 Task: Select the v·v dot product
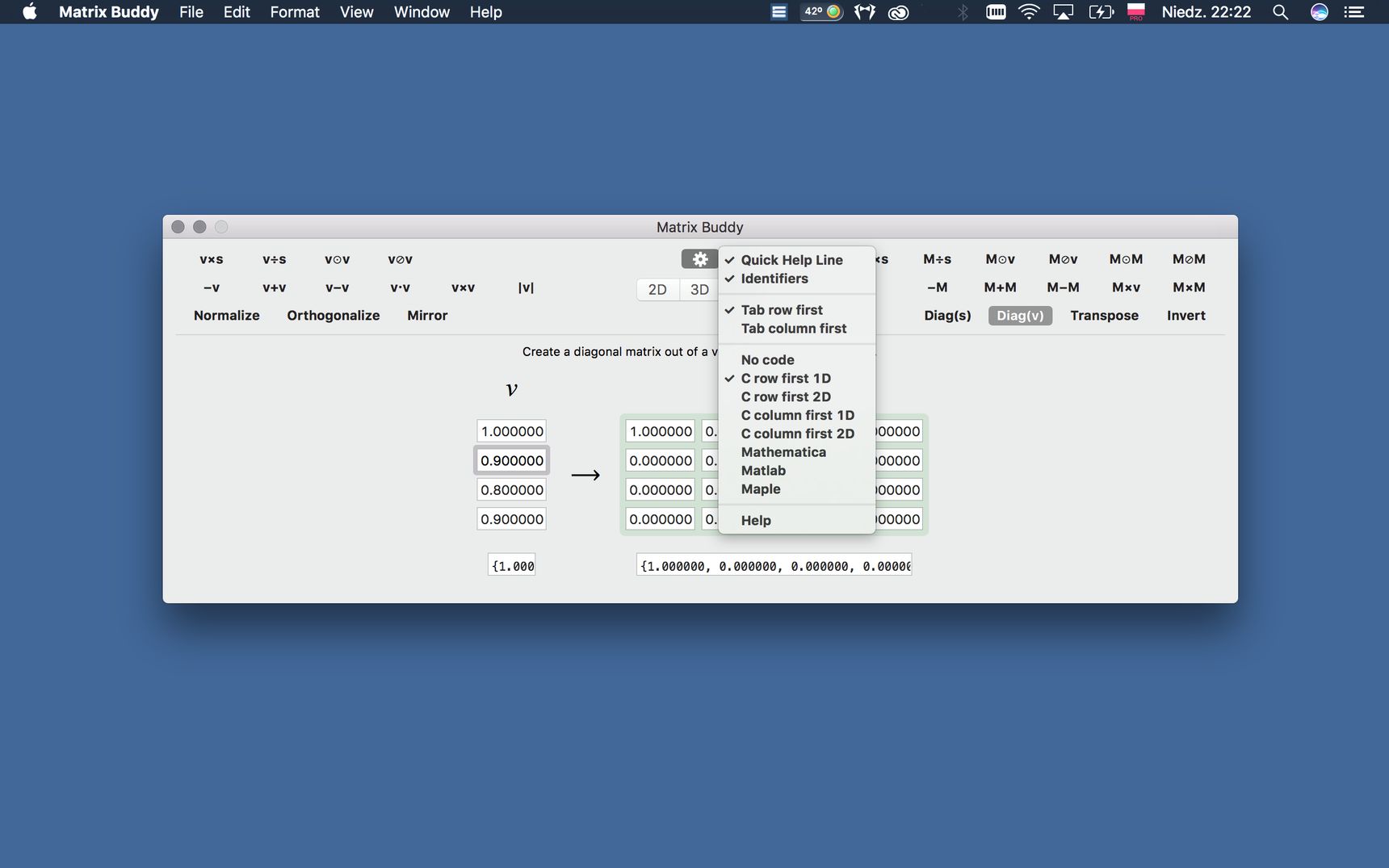pos(401,287)
